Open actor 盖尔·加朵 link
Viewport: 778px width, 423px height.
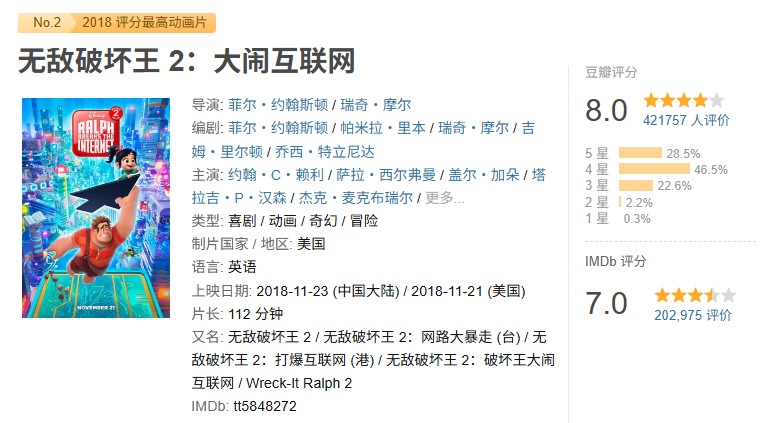(484, 175)
